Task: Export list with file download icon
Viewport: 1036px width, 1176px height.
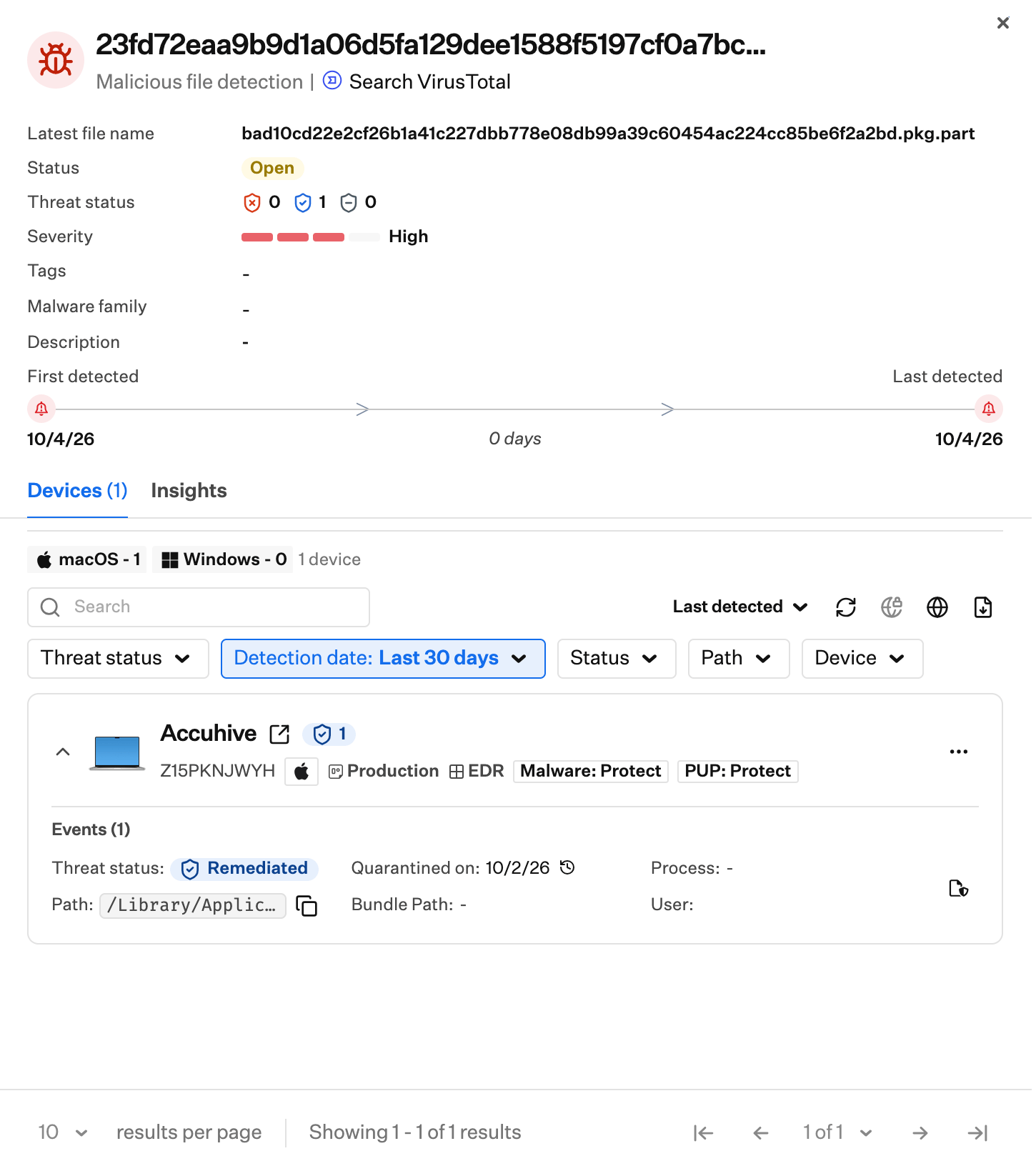Action: click(x=983, y=607)
